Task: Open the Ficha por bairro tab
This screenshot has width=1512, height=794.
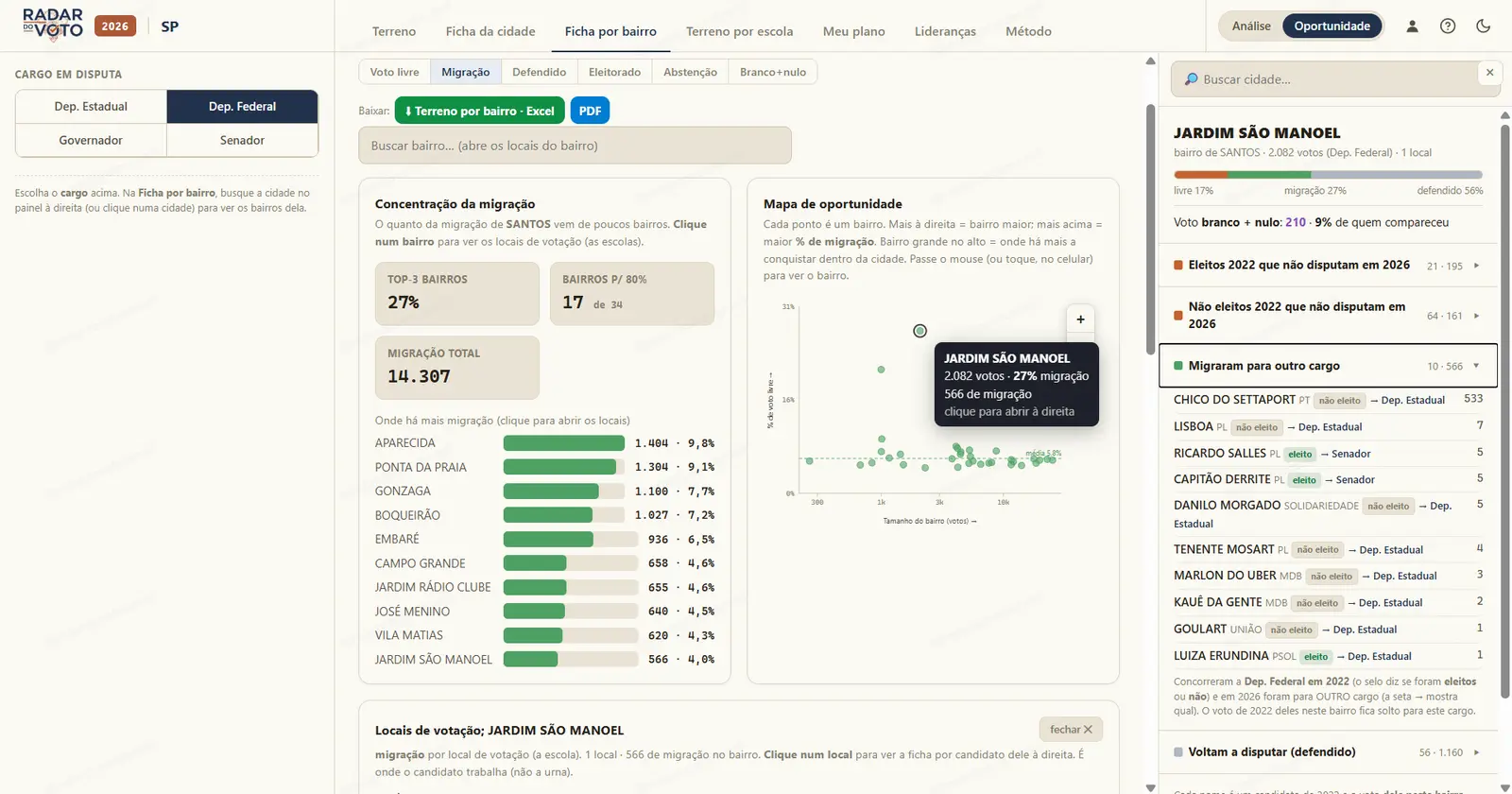Action: (x=610, y=31)
